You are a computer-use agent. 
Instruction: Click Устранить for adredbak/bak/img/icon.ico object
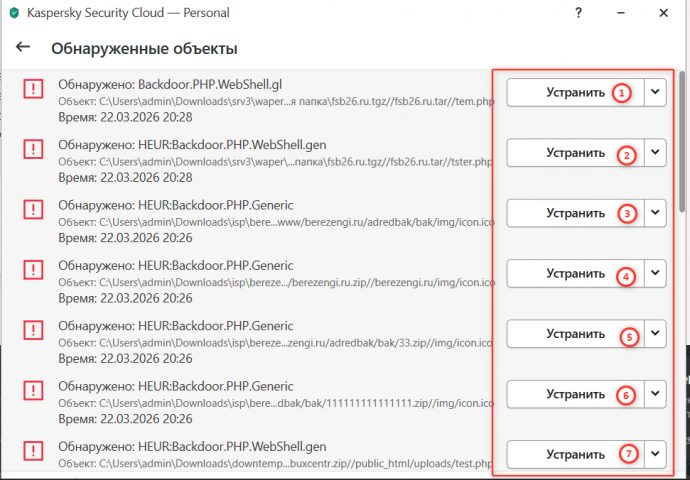575,213
